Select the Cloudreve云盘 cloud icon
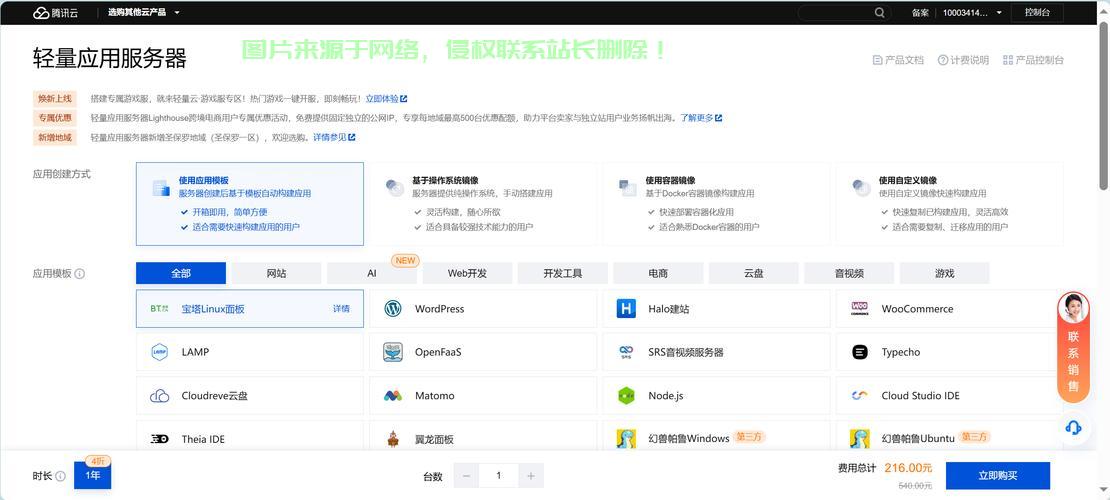Viewport: 1110px width, 500px height. [160, 396]
